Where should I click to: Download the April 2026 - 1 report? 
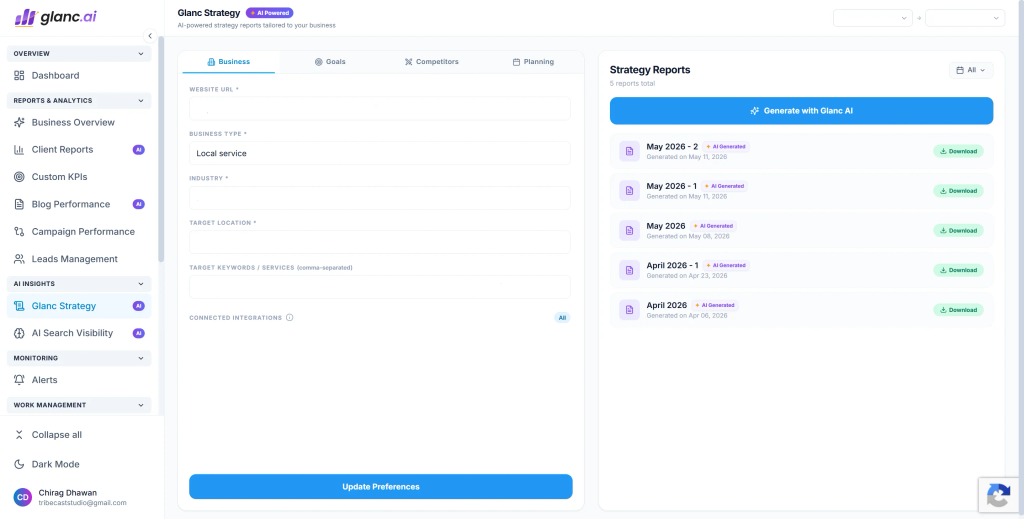(x=958, y=270)
